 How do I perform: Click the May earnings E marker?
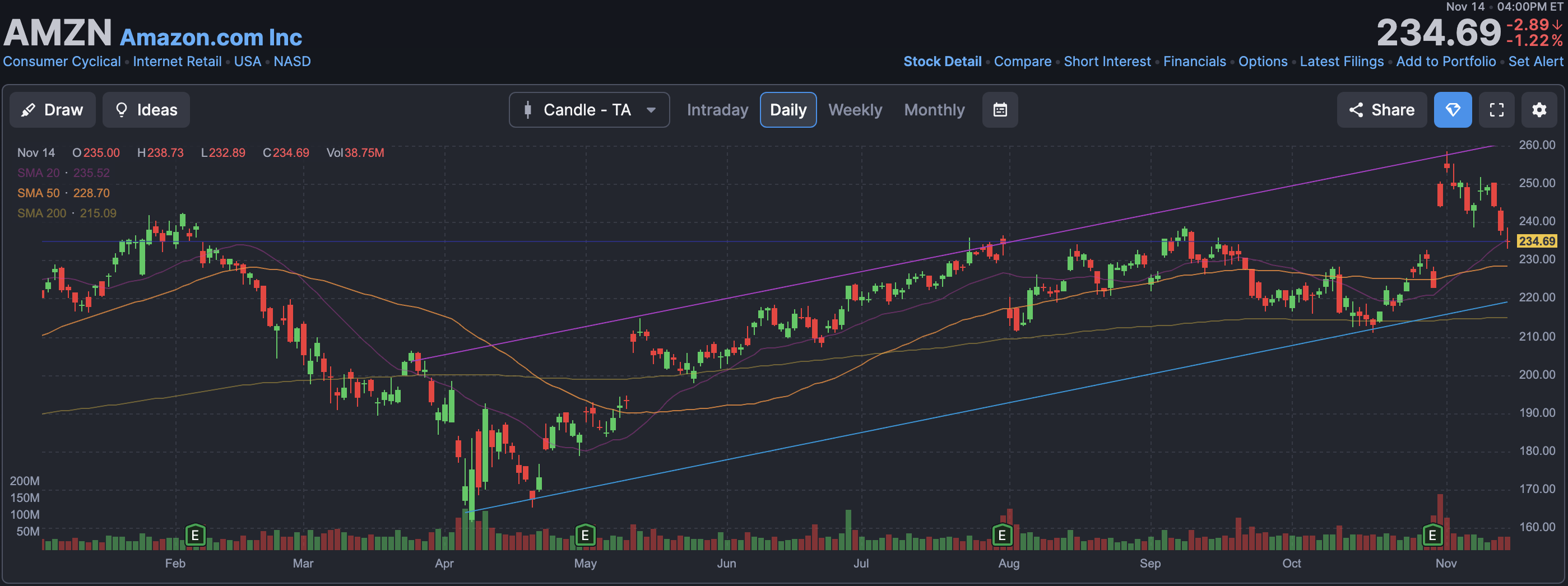[585, 535]
